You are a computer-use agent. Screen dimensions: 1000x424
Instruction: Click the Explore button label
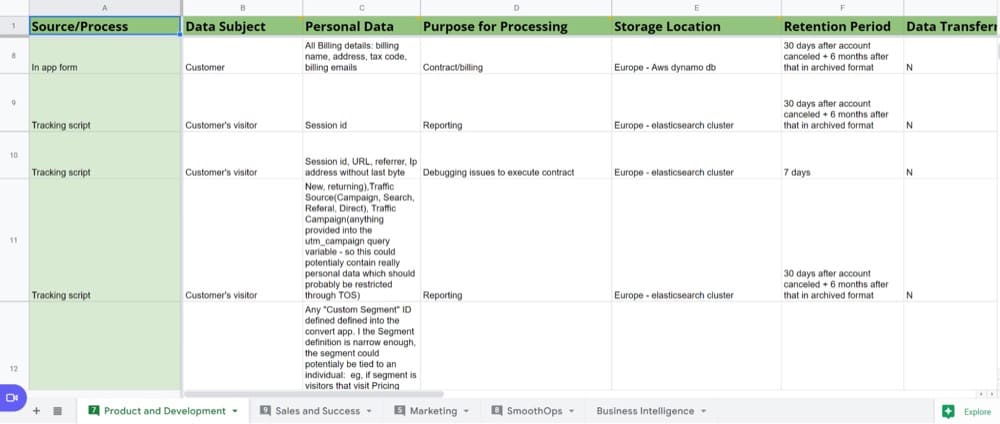977,411
